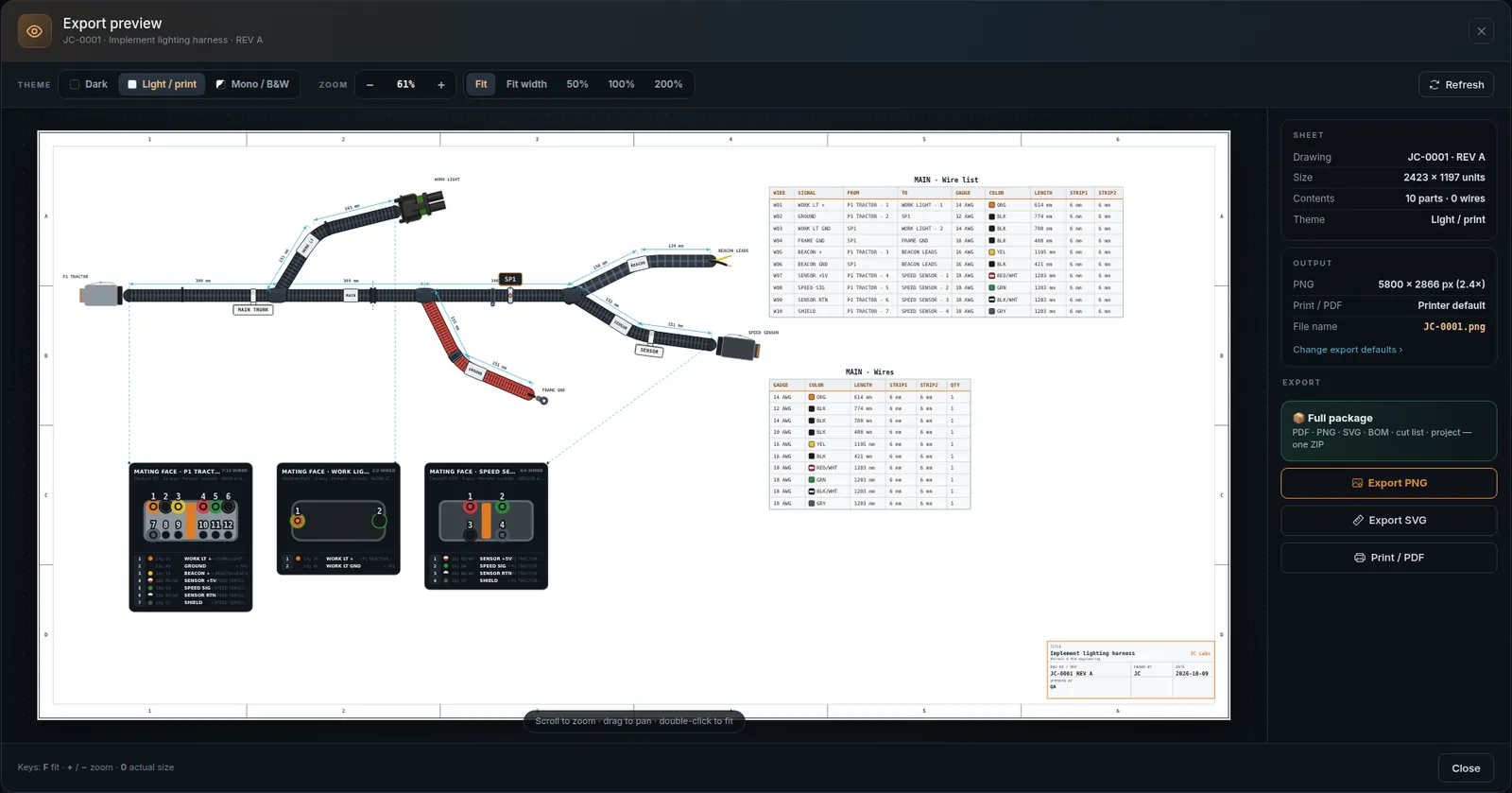
Task: Click the Print / PDF button
Action: [1388, 558]
